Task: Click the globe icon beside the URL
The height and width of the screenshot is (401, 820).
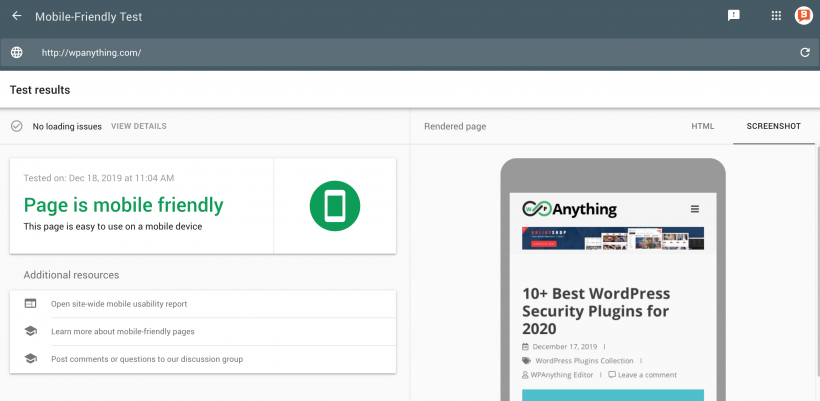Action: click(17, 53)
